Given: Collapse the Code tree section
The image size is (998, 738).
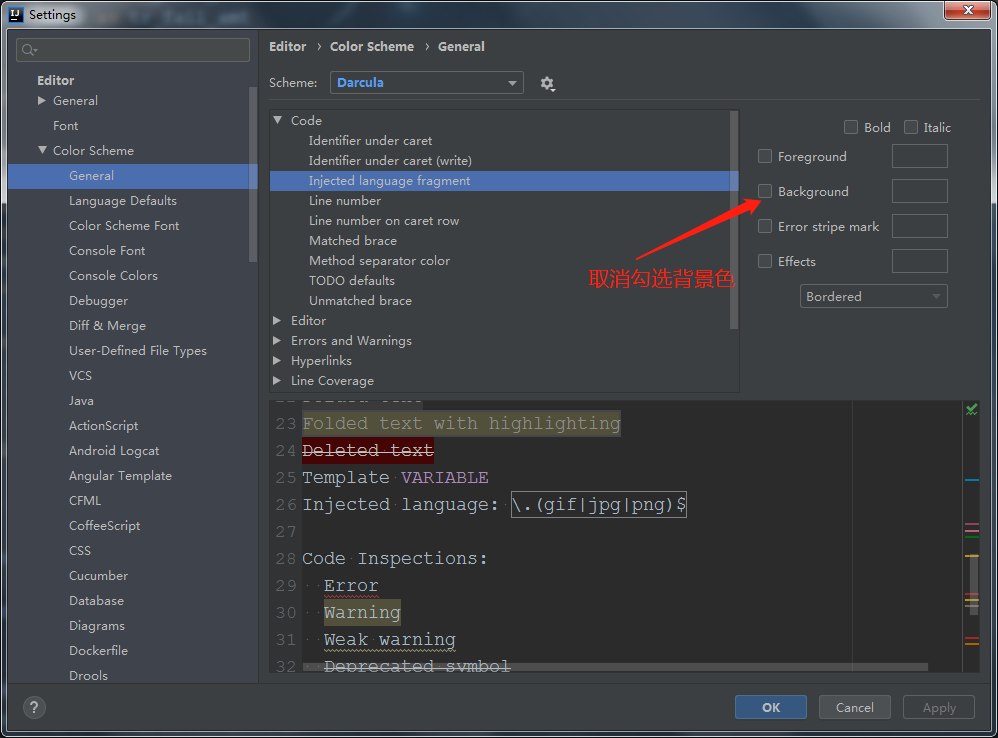Looking at the screenshot, I should pyautogui.click(x=277, y=120).
